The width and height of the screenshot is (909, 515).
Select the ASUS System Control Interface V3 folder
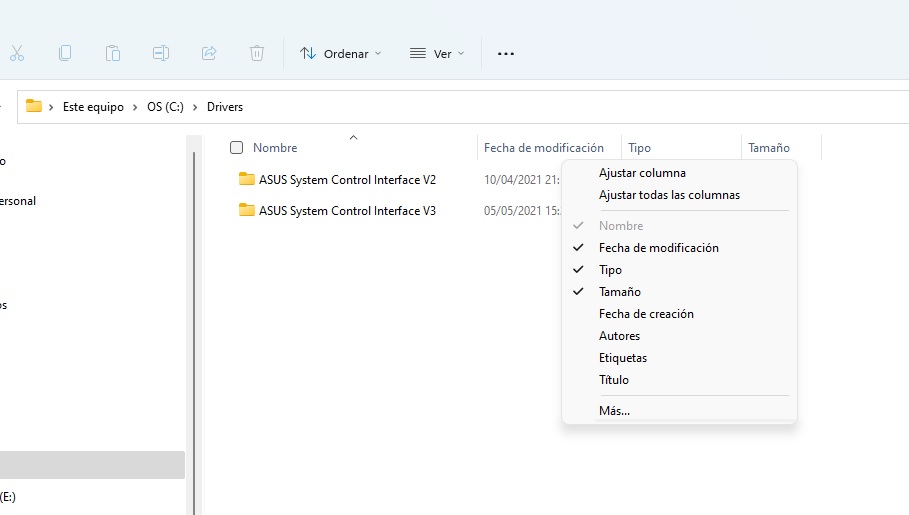tap(347, 211)
